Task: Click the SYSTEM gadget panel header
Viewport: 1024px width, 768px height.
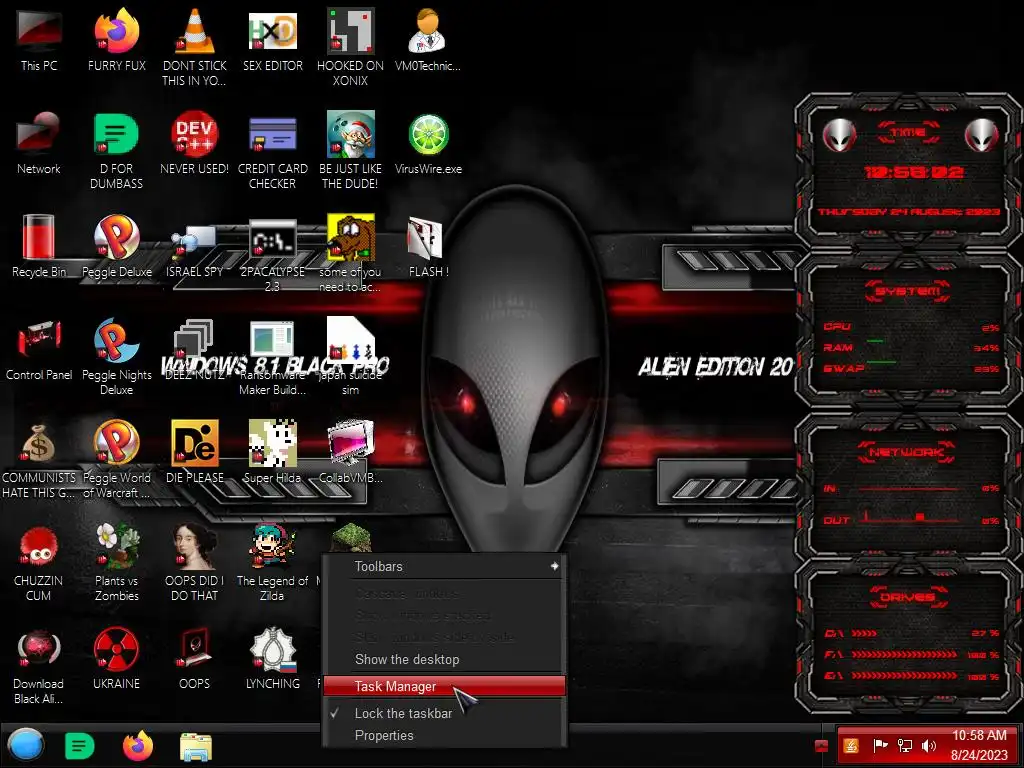Action: tap(908, 291)
